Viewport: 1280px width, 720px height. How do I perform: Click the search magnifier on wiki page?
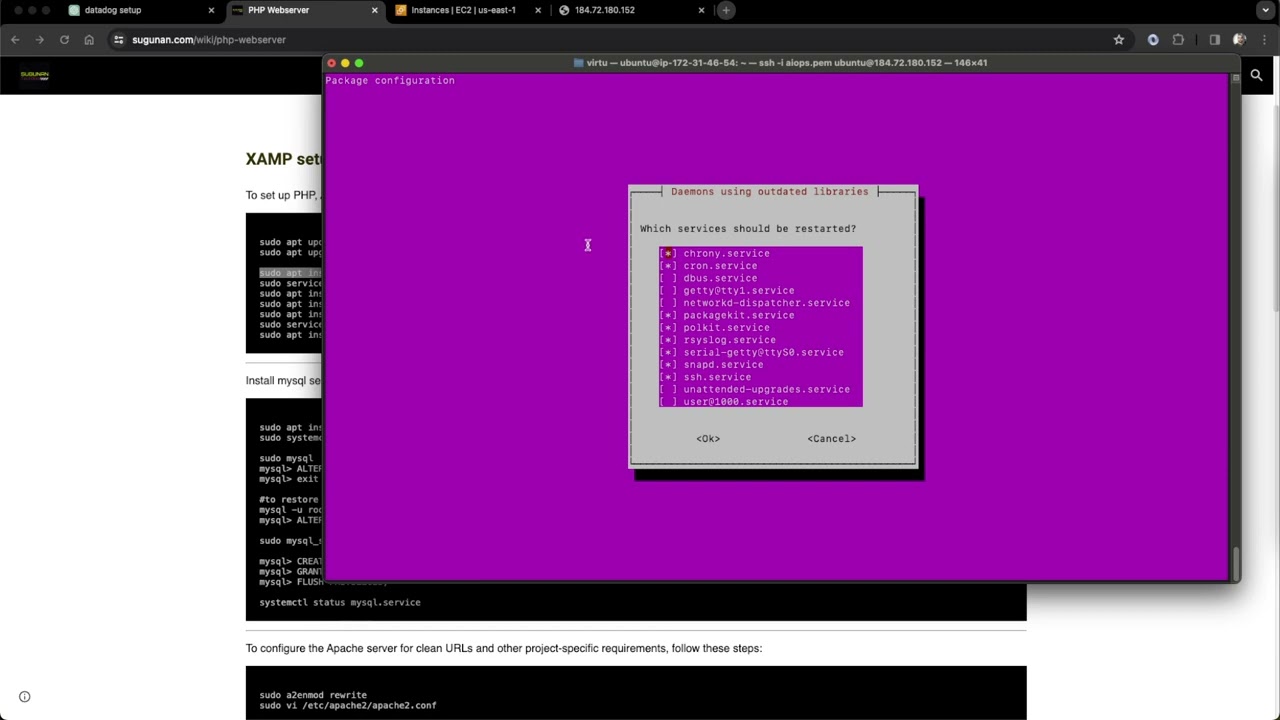click(x=1256, y=75)
